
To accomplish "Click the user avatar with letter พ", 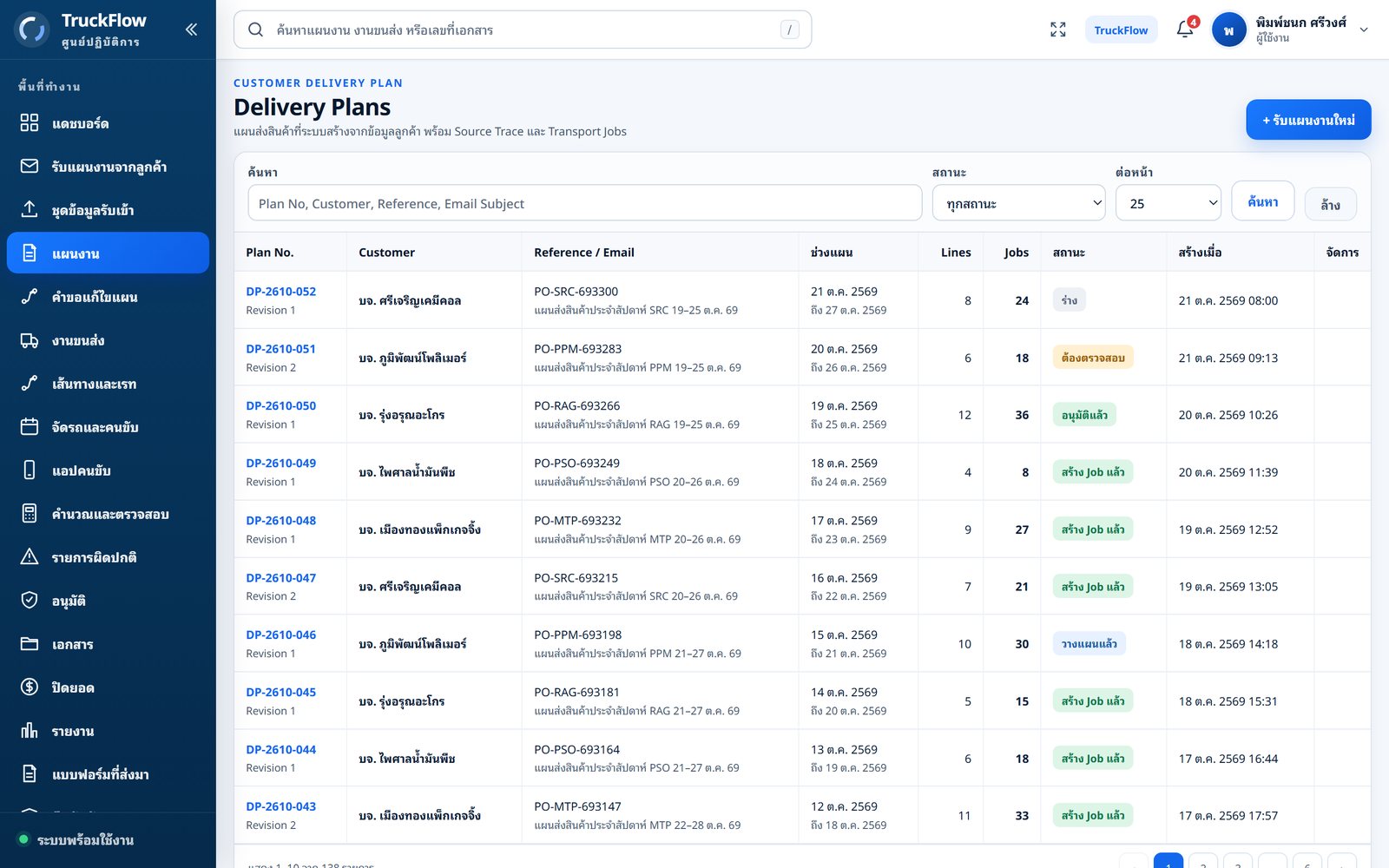I will pos(1228,30).
